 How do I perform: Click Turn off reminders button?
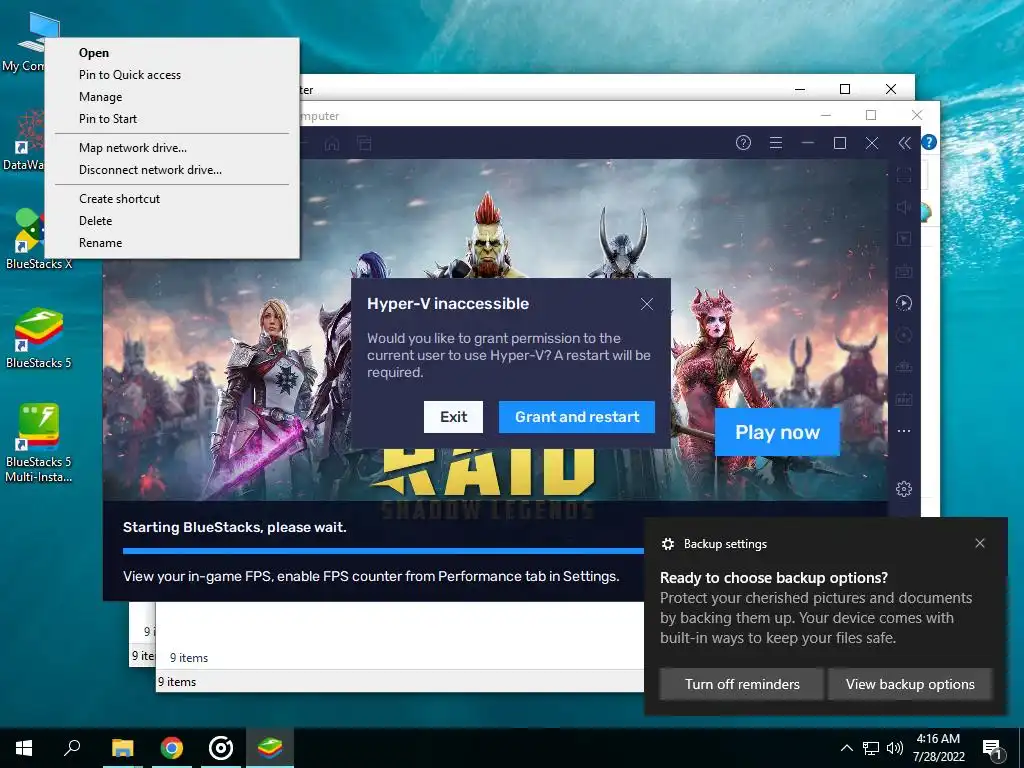tap(742, 684)
